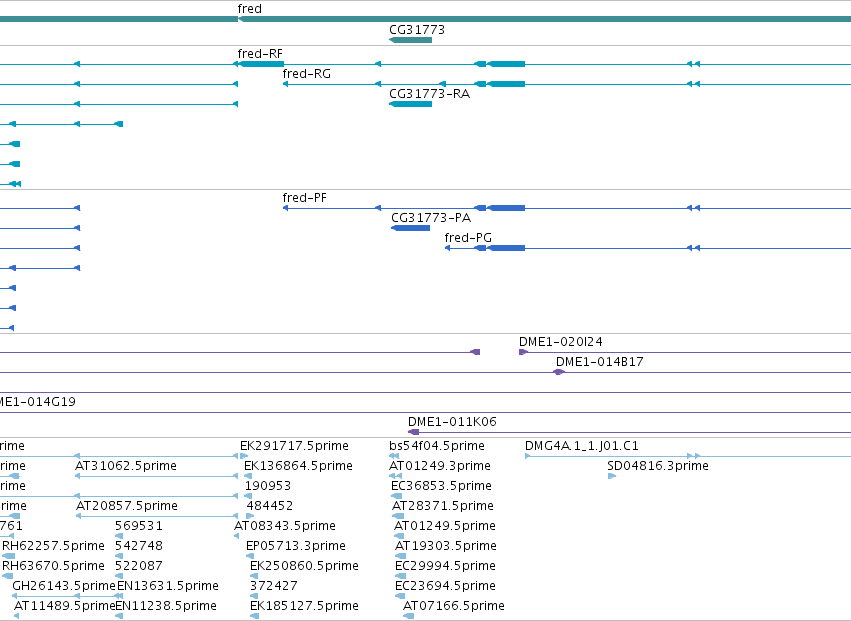Click the CG31773 gene feature bar
851x621 pixels.
coord(411,40)
